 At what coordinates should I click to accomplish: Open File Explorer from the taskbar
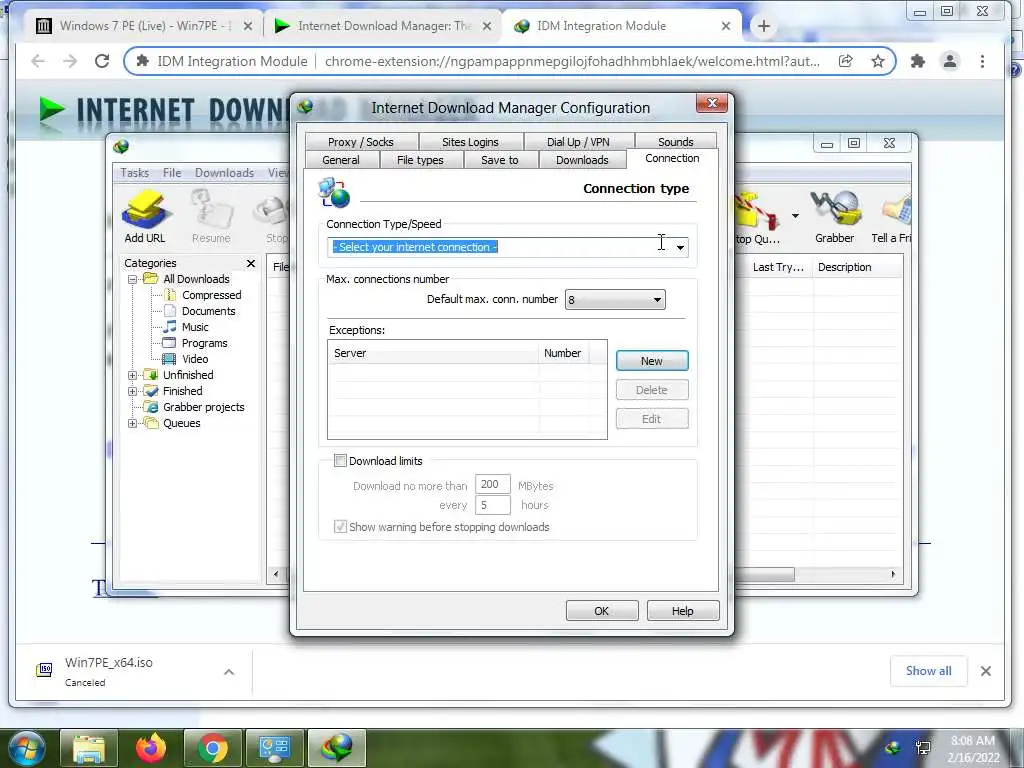tap(89, 748)
